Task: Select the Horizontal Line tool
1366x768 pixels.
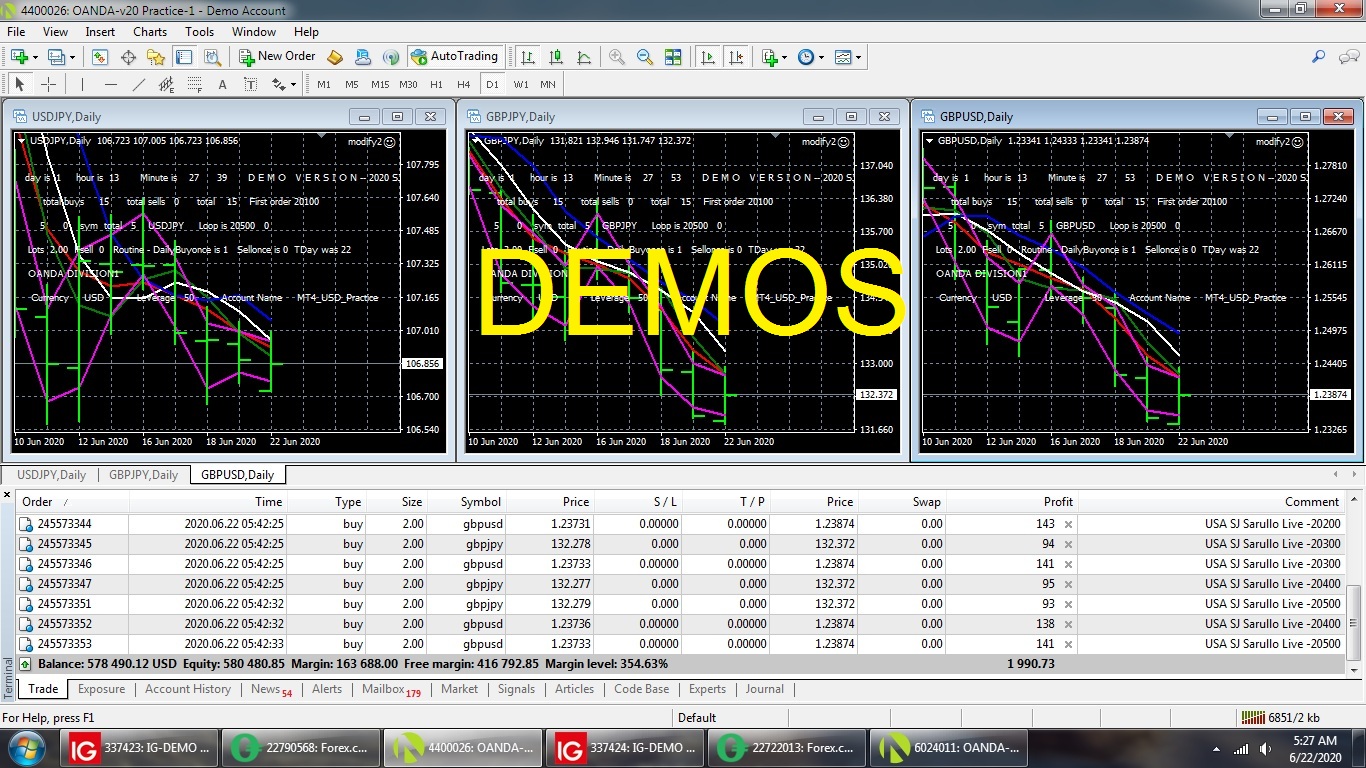Action: [110, 85]
